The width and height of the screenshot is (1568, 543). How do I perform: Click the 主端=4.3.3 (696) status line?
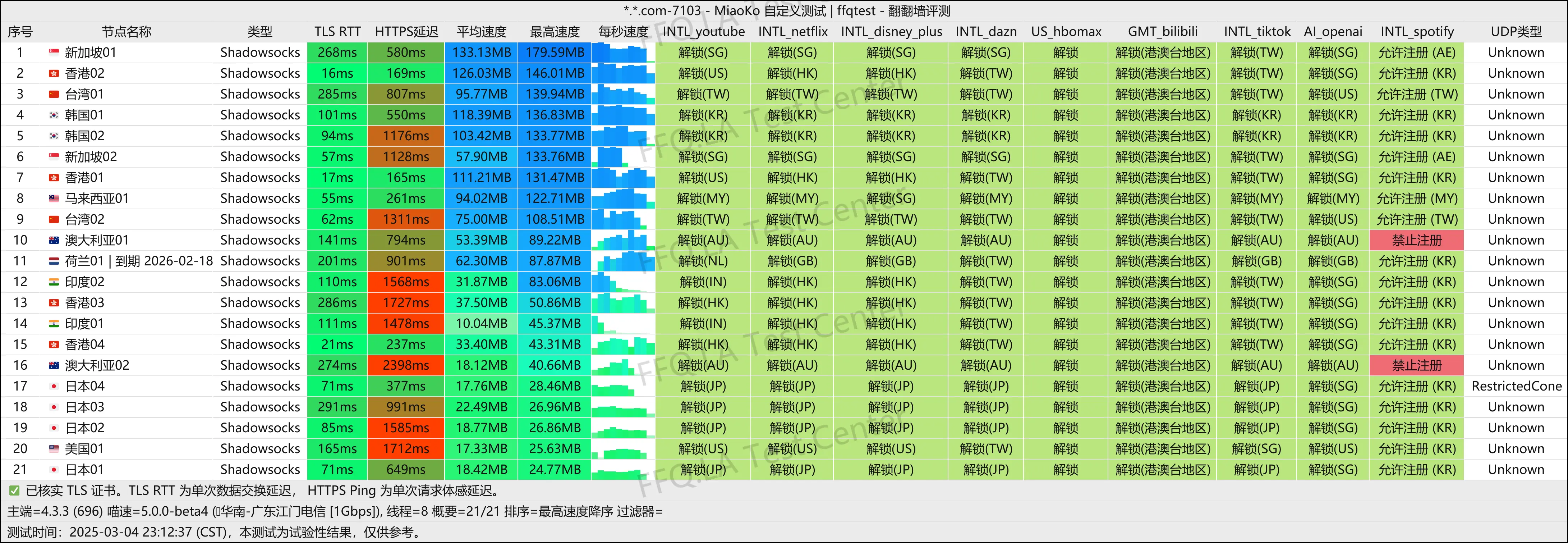[x=335, y=511]
